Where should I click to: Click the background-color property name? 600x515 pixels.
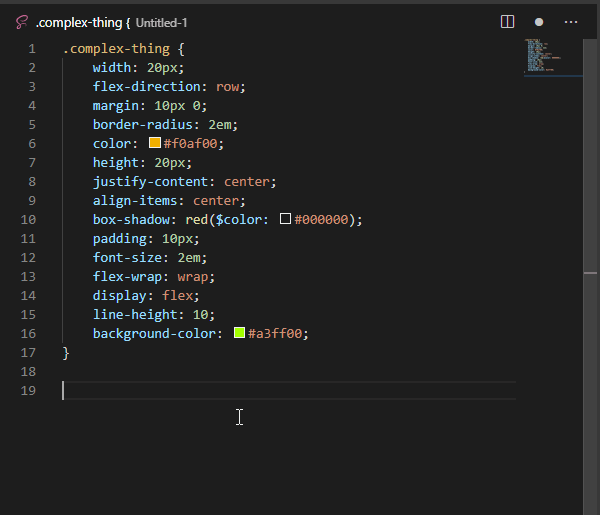click(x=154, y=334)
